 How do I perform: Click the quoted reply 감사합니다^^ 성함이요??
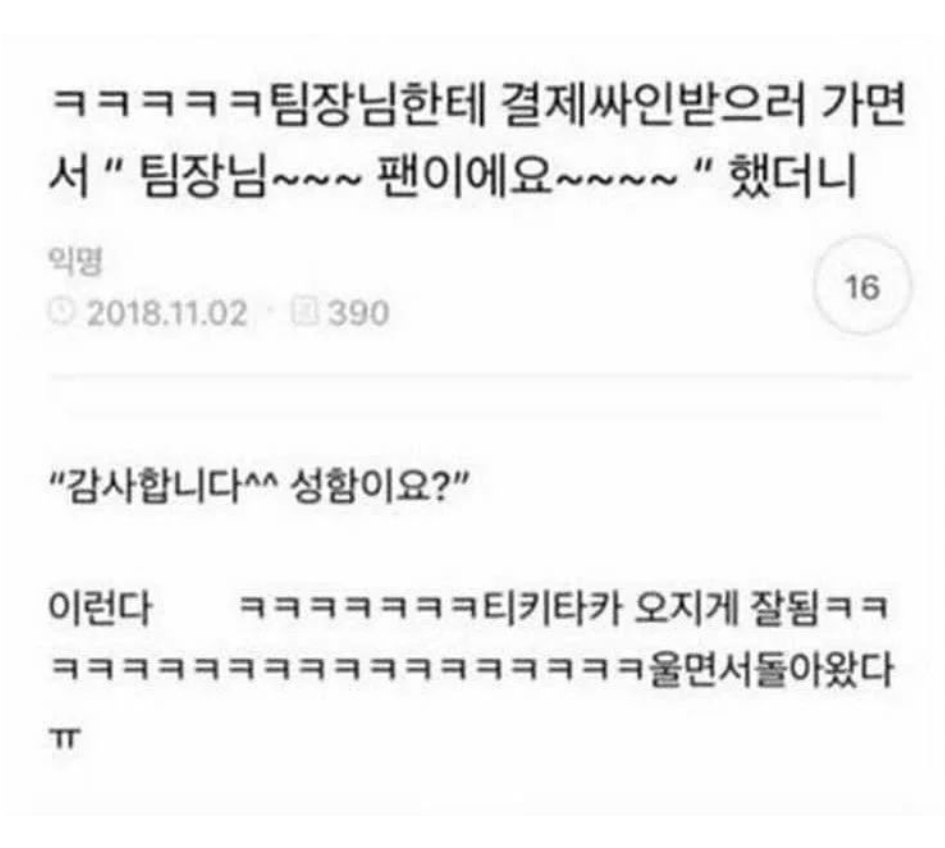(258, 486)
